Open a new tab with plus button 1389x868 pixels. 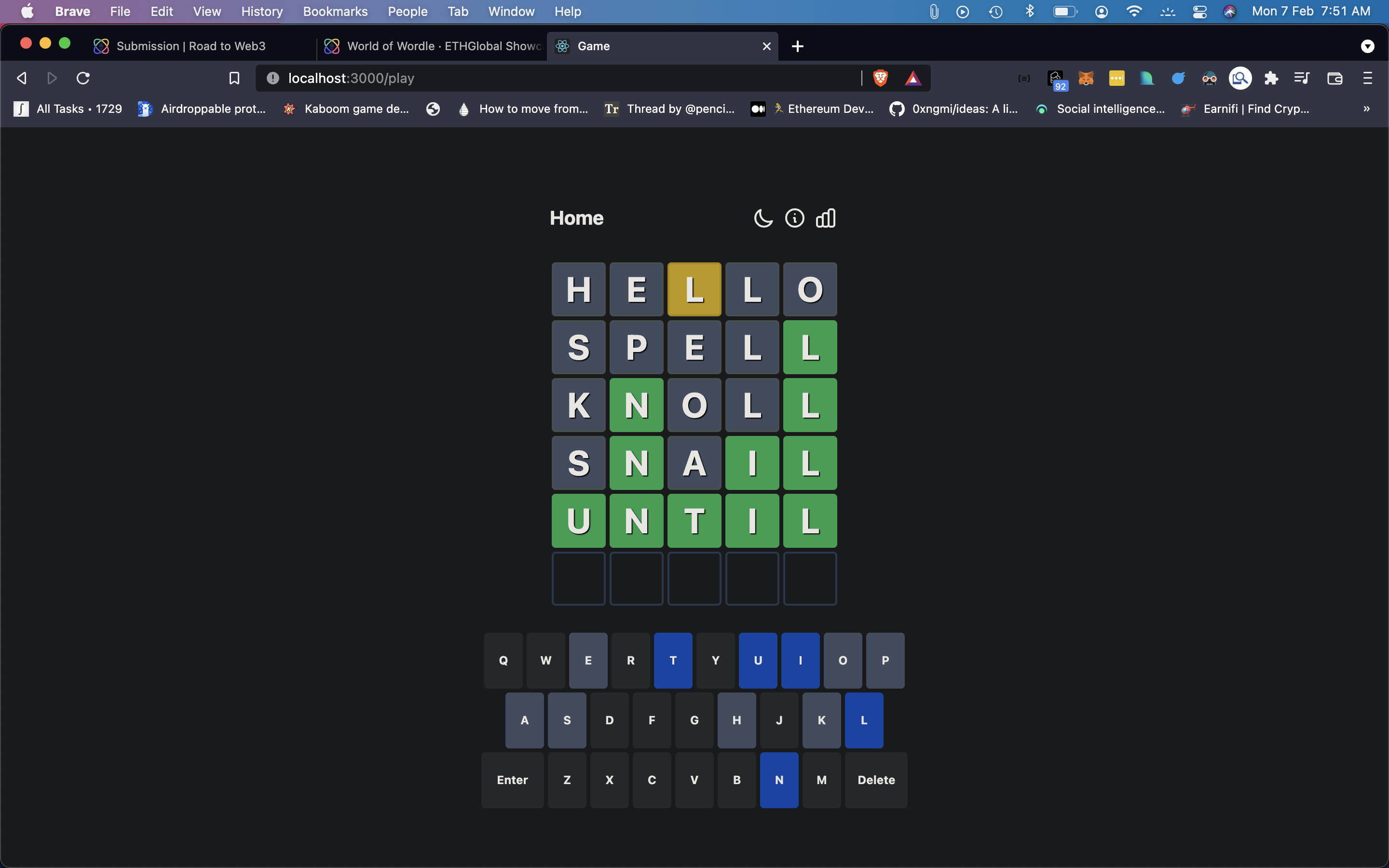click(x=797, y=46)
